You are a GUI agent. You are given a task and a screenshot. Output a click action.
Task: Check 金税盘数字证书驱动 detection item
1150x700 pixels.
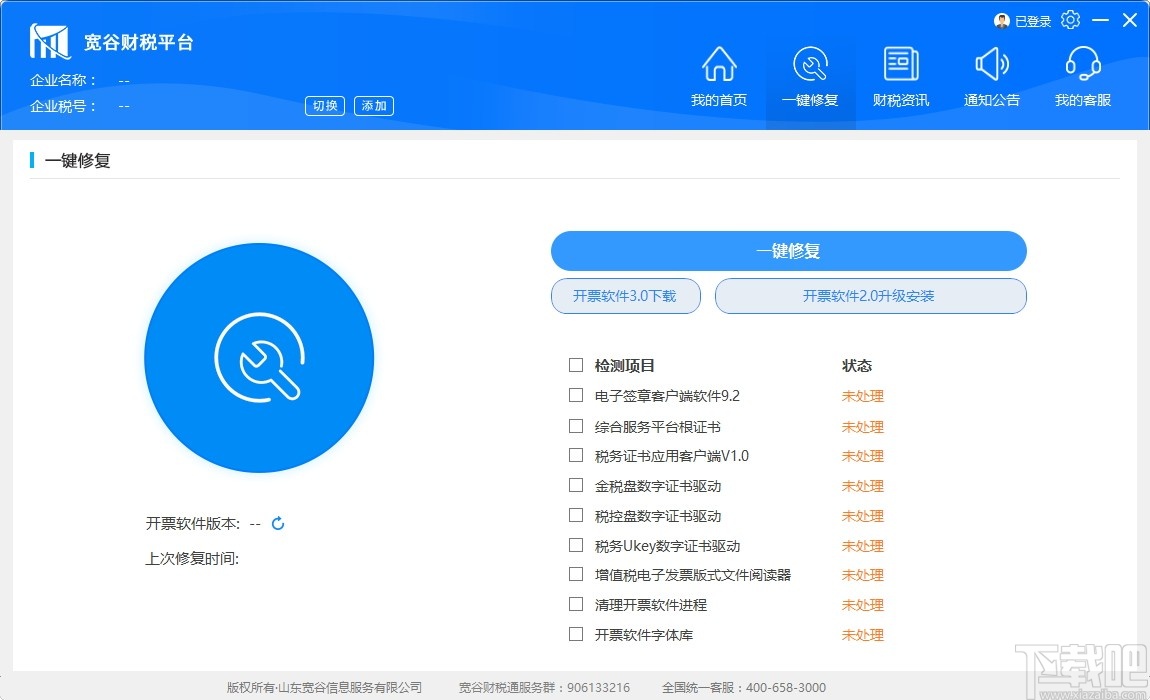click(x=576, y=486)
